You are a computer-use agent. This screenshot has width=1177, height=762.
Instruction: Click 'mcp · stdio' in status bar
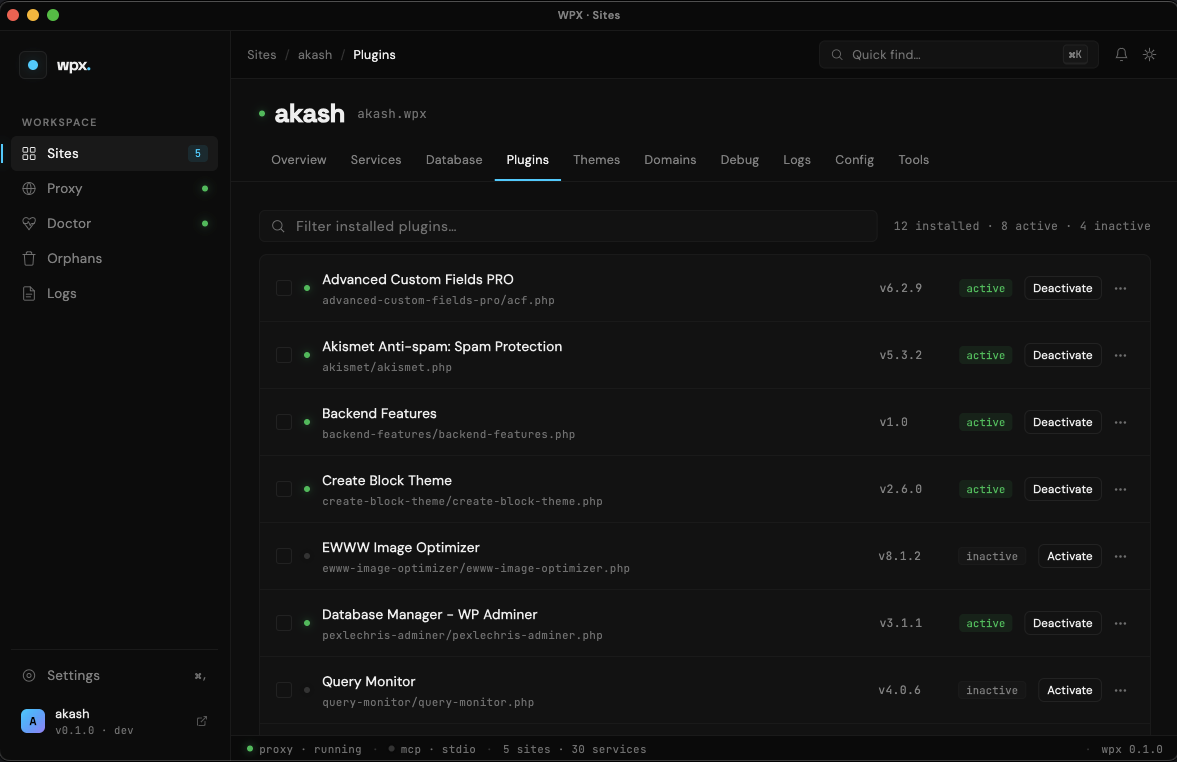click(438, 749)
